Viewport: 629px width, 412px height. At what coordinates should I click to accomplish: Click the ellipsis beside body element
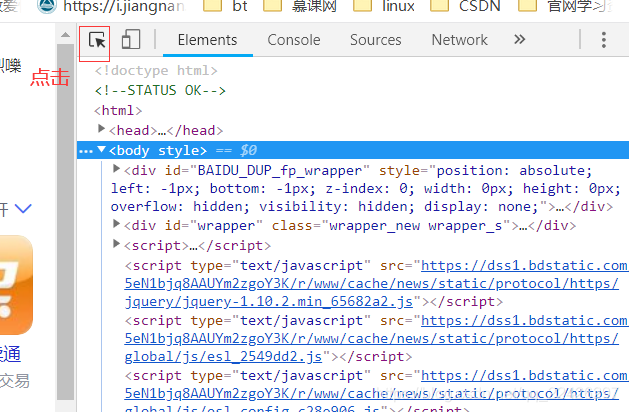click(x=85, y=152)
